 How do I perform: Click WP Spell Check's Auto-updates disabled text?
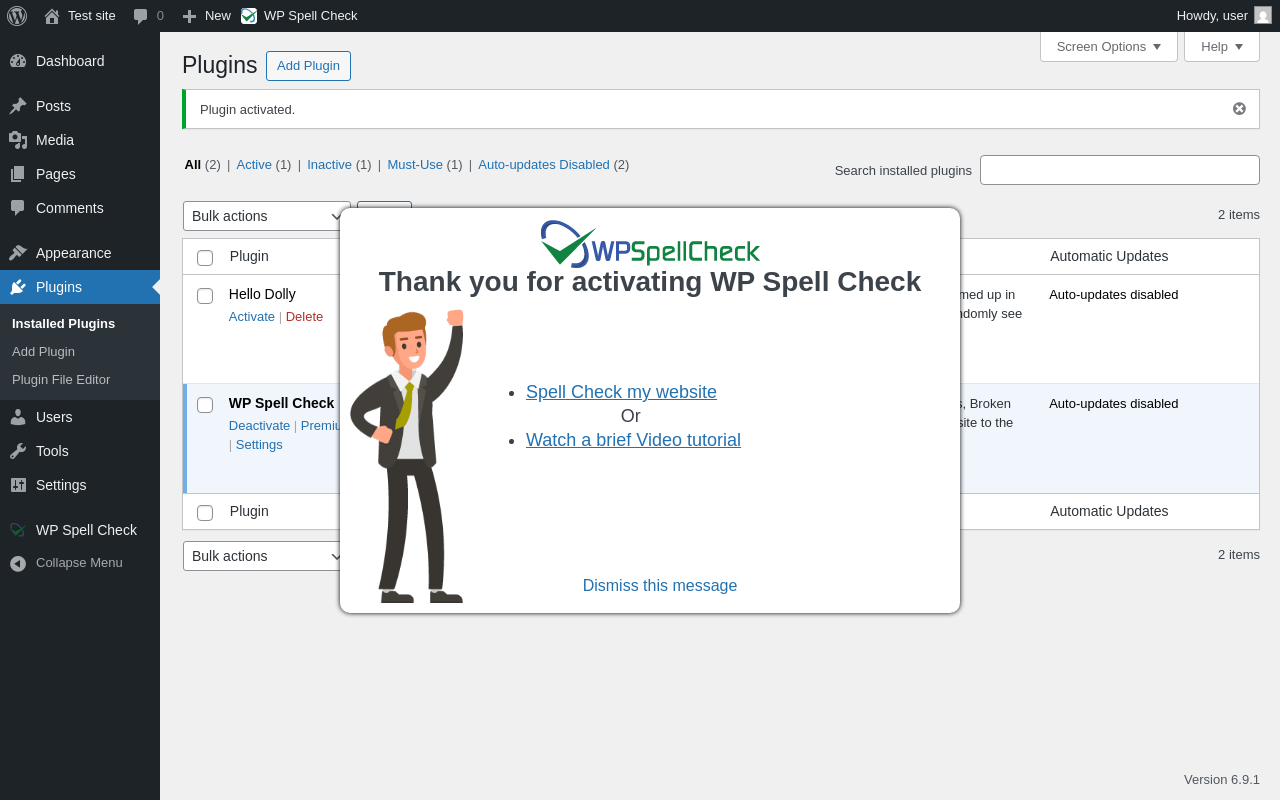pyautogui.click(x=1114, y=403)
